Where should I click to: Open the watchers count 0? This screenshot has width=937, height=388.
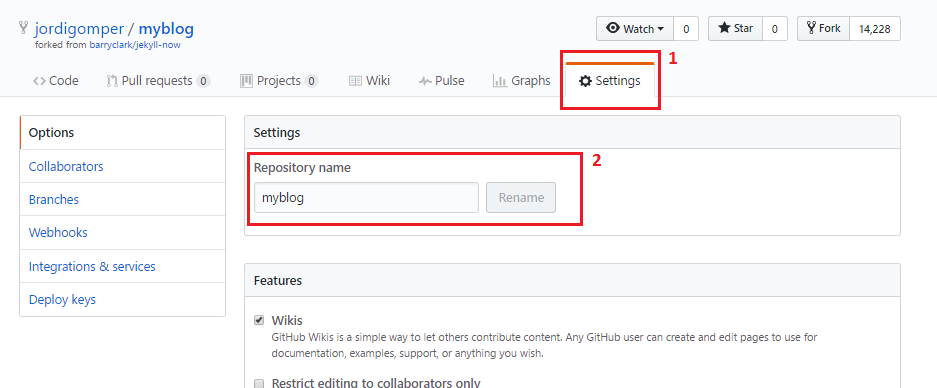tap(686, 28)
